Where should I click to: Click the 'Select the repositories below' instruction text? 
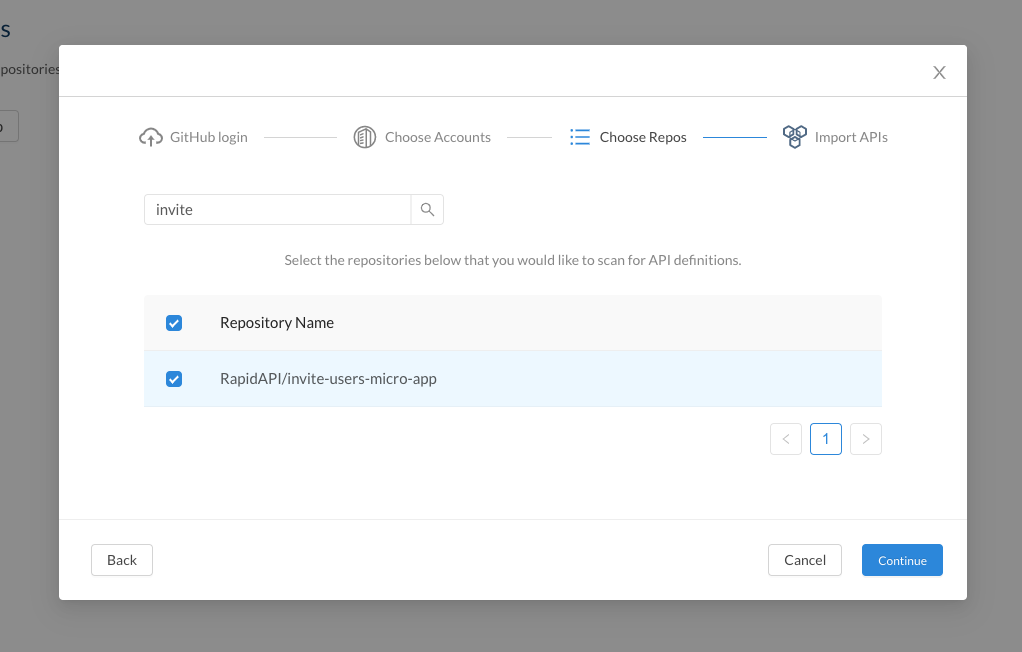(513, 260)
